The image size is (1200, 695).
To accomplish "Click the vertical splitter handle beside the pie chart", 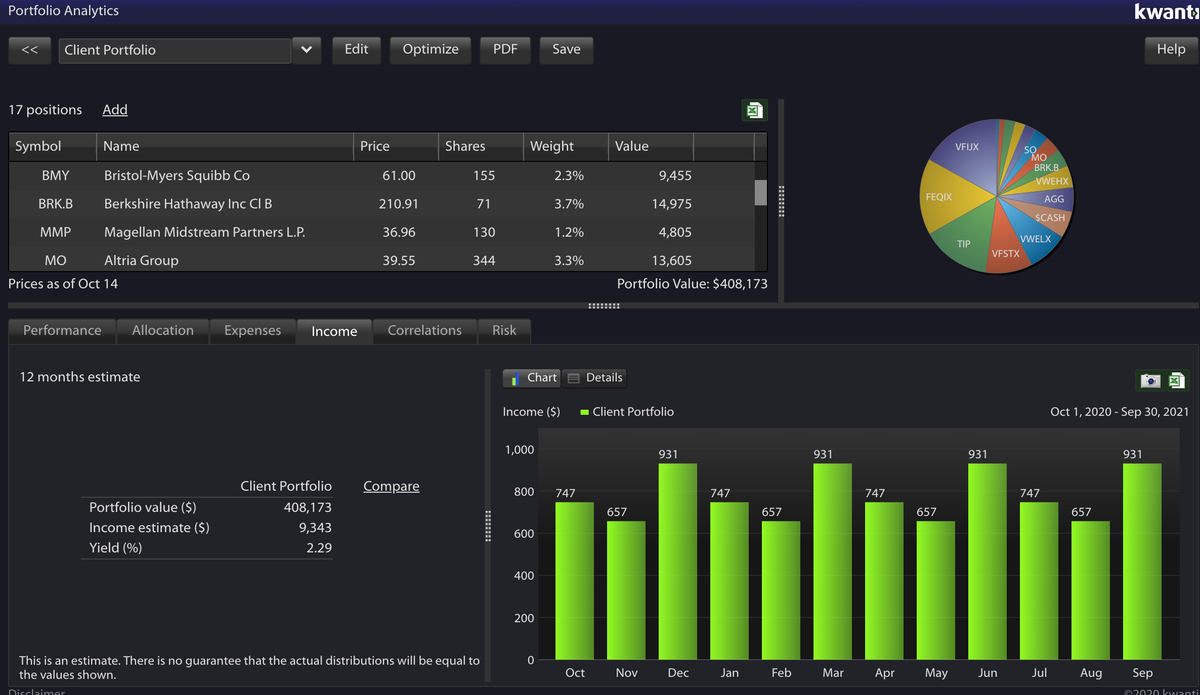I will pyautogui.click(x=781, y=200).
